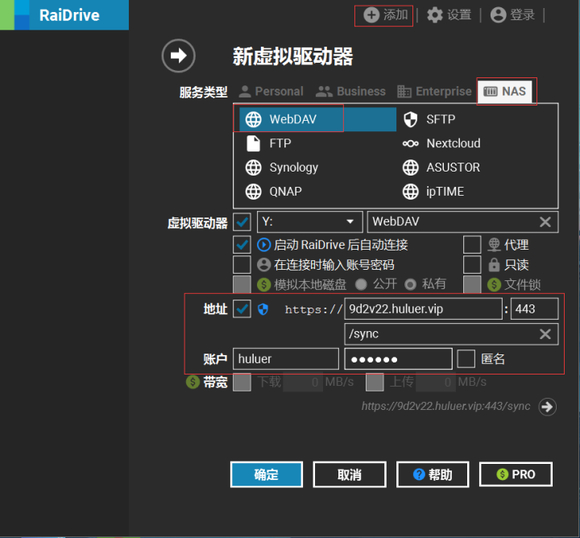Viewport: 580px width, 538px height.
Task: Select the SFTP service label
Action: [x=441, y=120]
